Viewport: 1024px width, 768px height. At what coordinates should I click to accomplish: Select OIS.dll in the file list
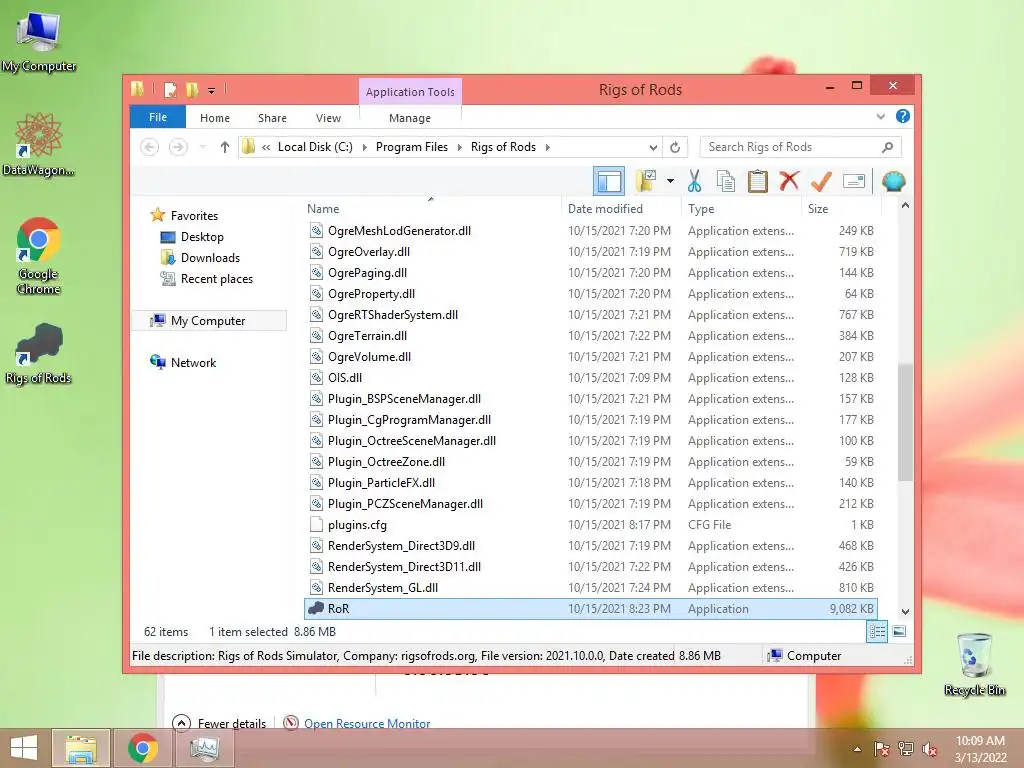pos(590,377)
